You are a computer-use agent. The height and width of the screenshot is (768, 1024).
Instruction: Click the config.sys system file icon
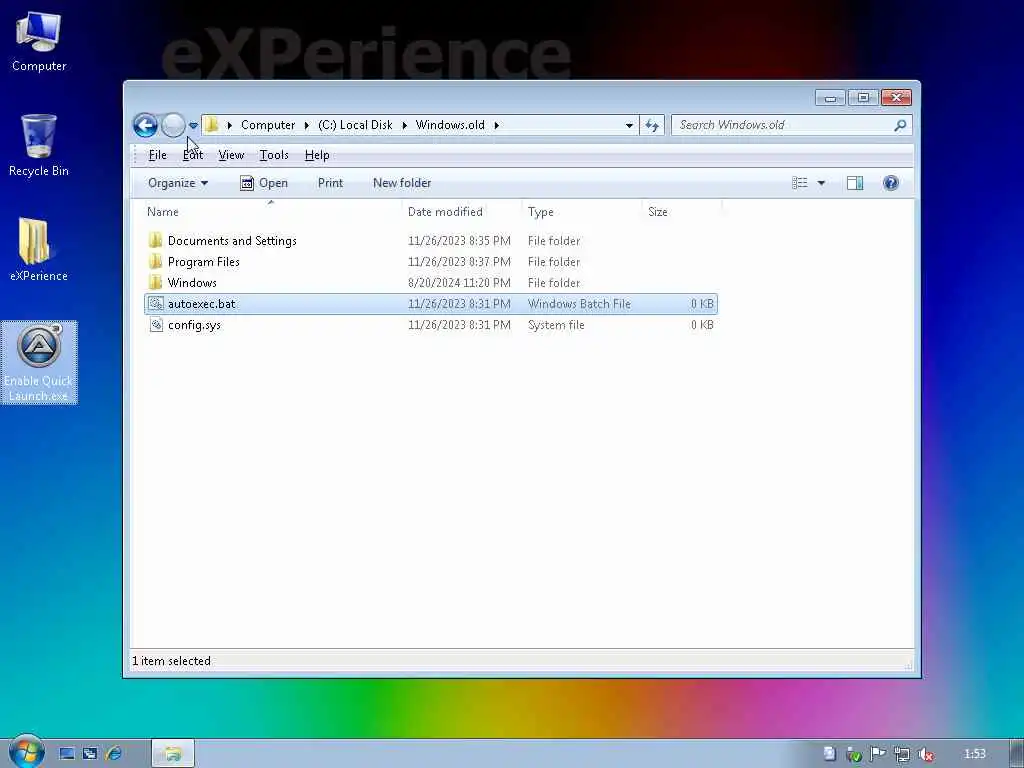point(155,325)
